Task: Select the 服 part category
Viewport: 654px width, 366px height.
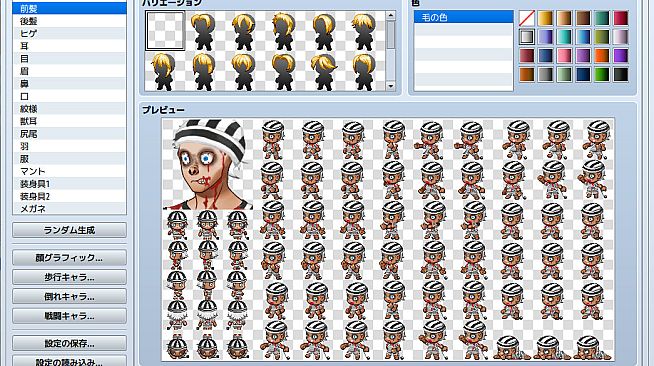Action: point(69,158)
